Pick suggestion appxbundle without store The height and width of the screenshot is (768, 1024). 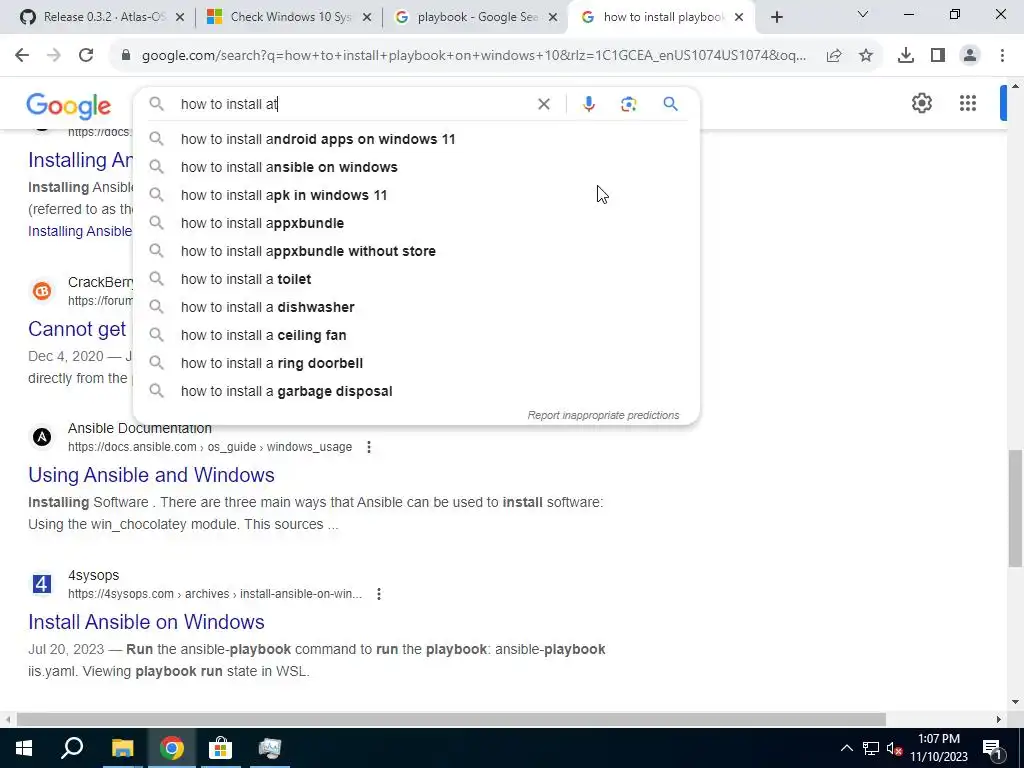coord(416,251)
